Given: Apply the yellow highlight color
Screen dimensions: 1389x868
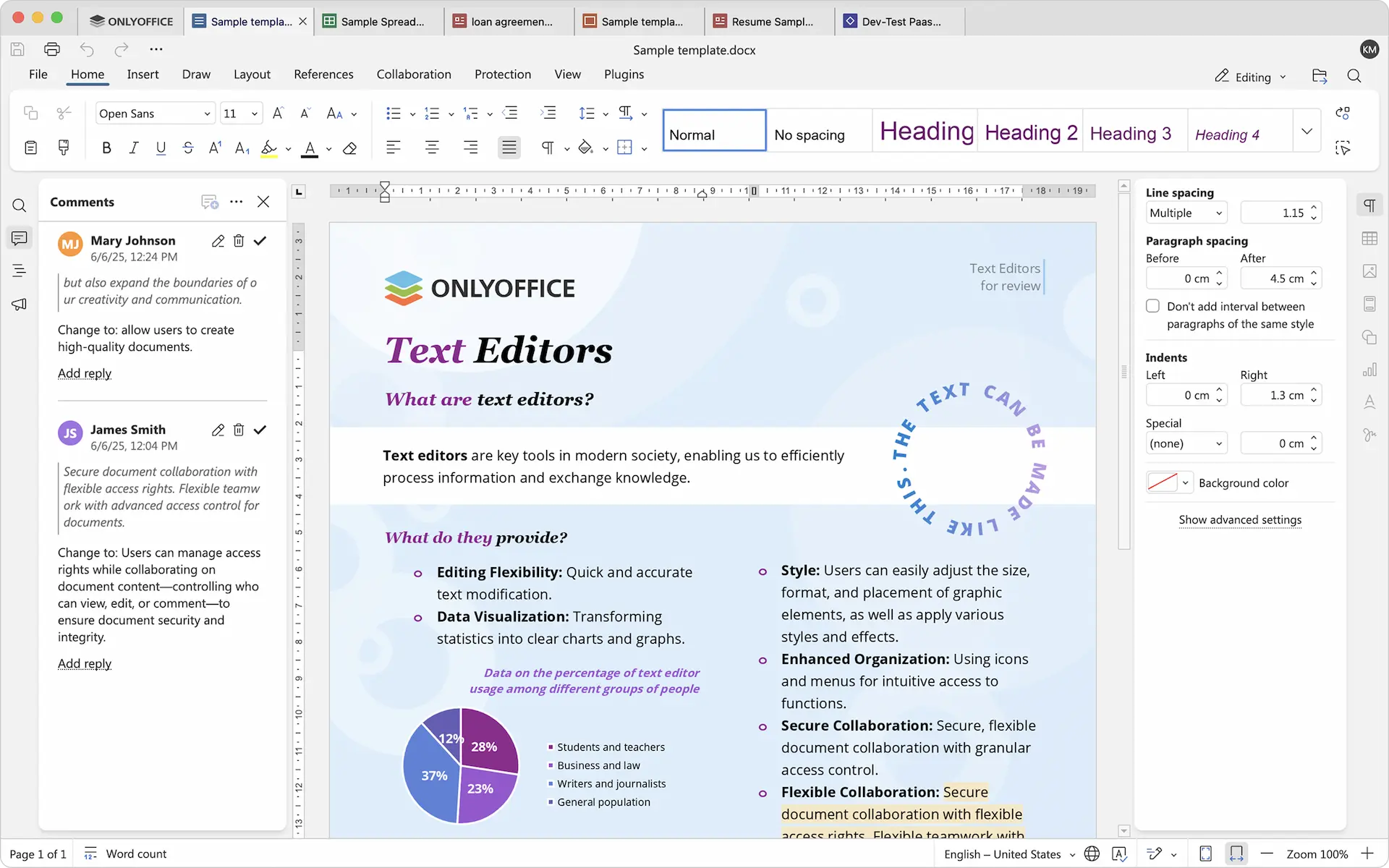Looking at the screenshot, I should point(269,148).
